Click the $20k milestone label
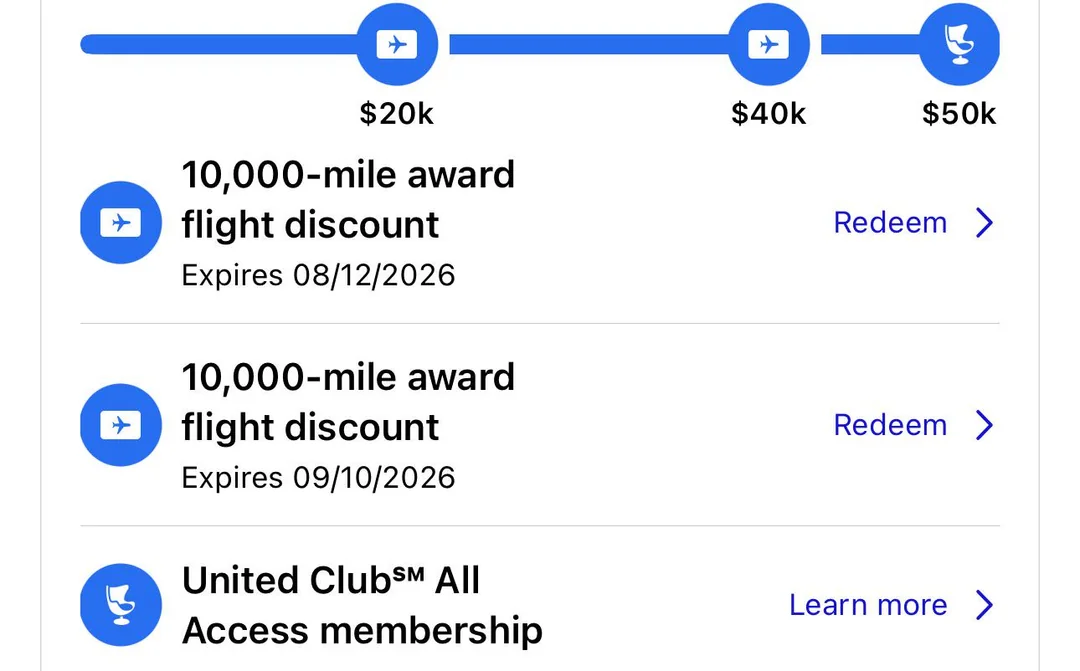This screenshot has height=671, width=1080. click(x=397, y=114)
